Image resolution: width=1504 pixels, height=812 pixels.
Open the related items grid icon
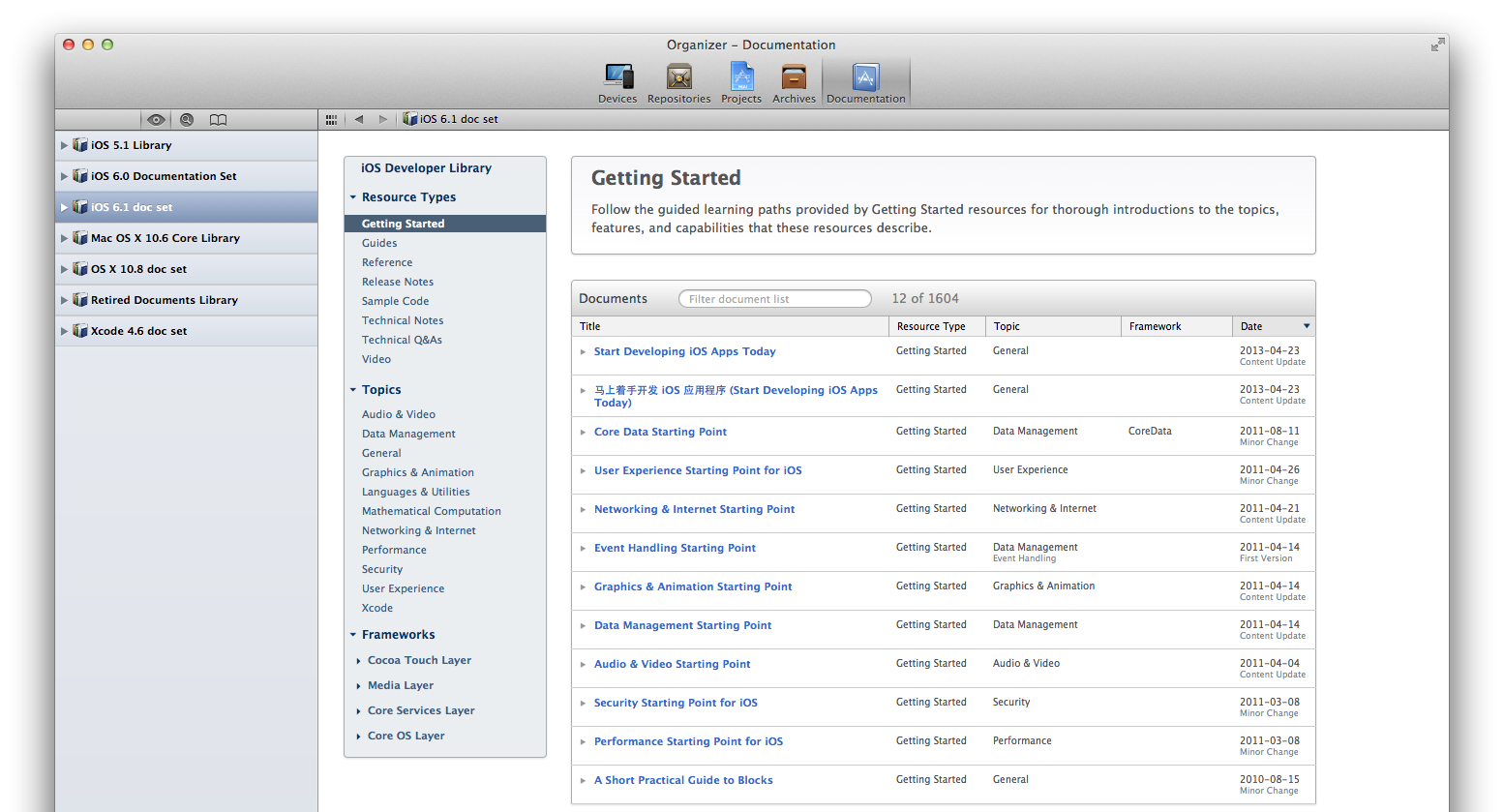(x=331, y=120)
